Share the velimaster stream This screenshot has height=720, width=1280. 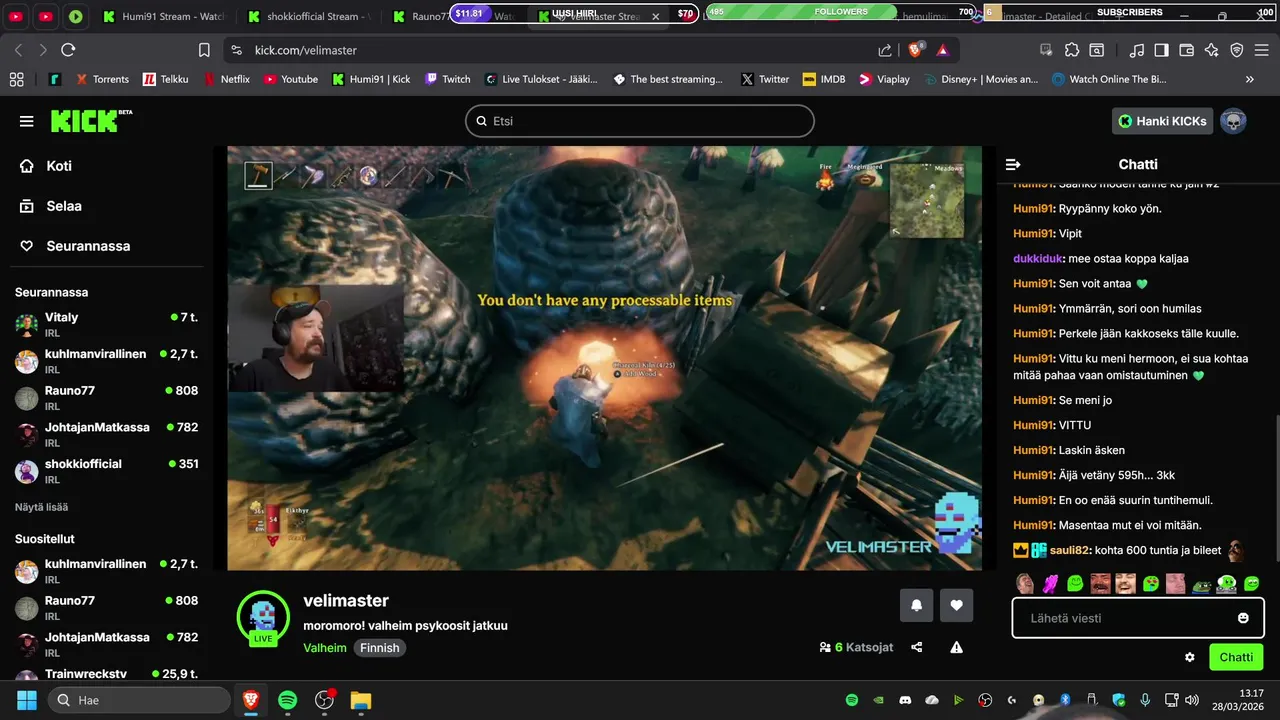click(x=917, y=647)
